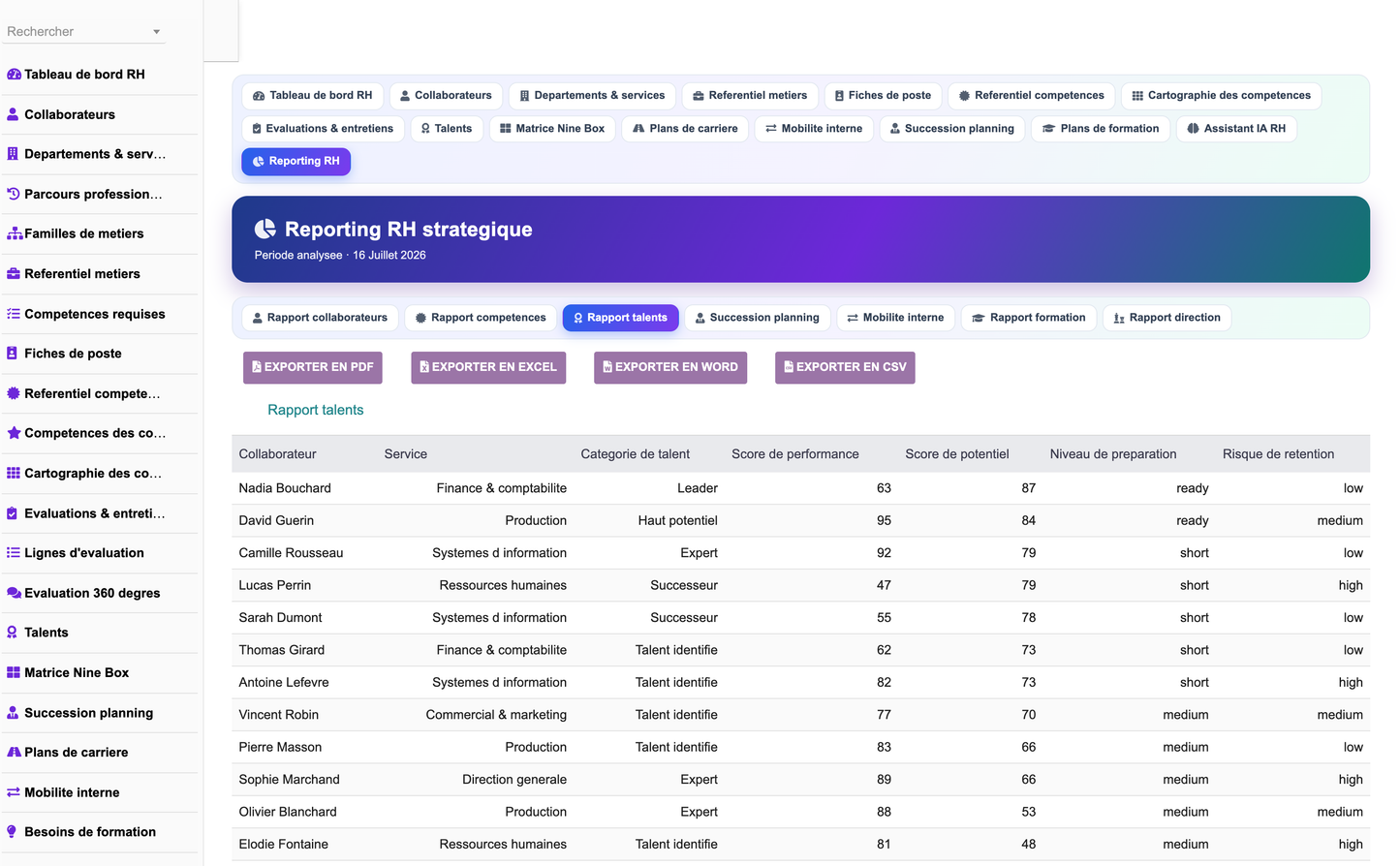Click the Parcours professionnels history icon
This screenshot has width=1400, height=866.
[14, 194]
